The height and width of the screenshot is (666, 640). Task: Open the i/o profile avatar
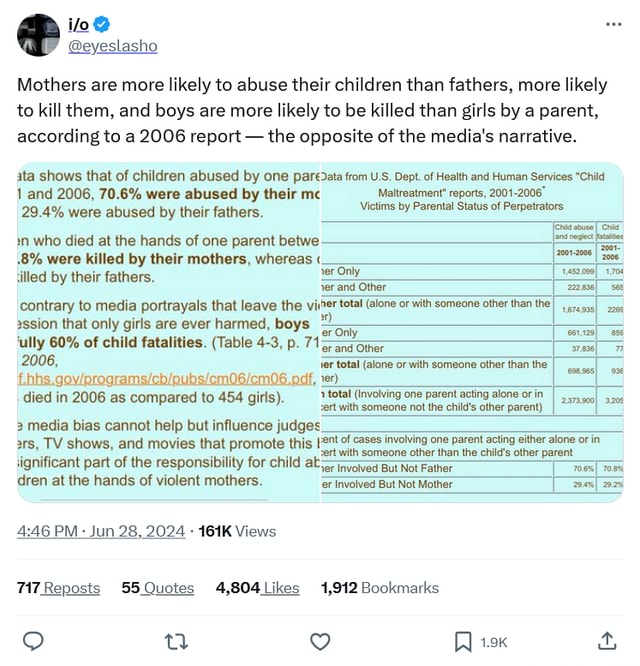pyautogui.click(x=38, y=35)
